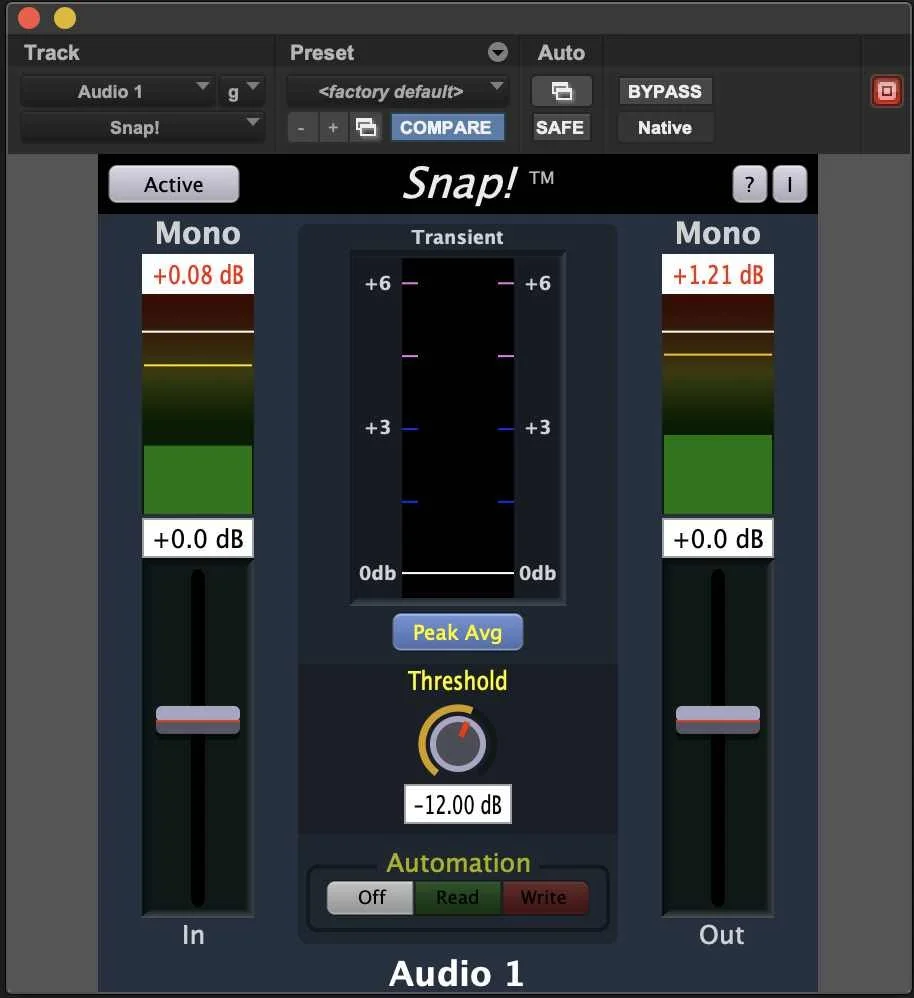
Task: Enable SAFE automation mode
Action: (560, 127)
